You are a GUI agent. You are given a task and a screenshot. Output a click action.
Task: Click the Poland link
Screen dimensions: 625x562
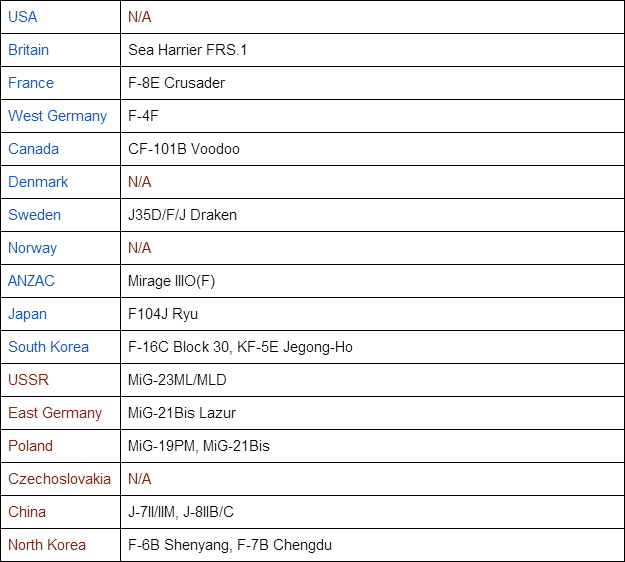[30, 446]
